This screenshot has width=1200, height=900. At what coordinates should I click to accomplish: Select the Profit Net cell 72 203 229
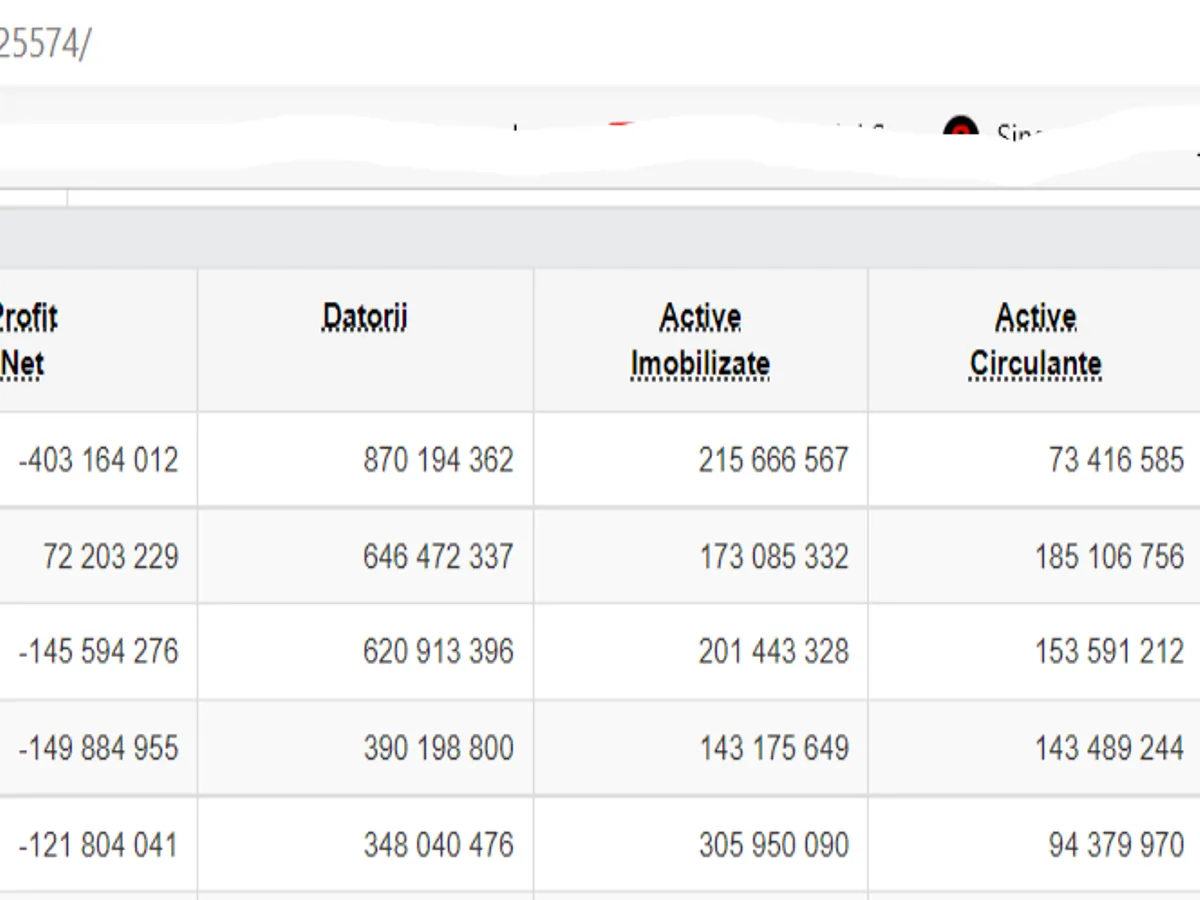pos(110,556)
